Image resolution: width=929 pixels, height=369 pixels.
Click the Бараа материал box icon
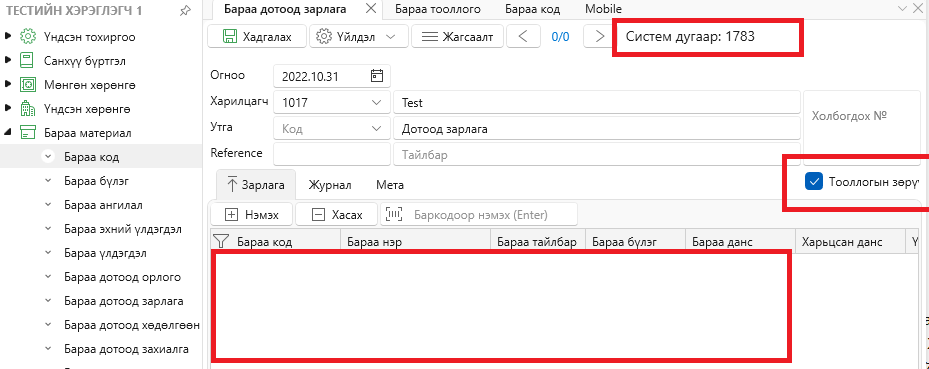[x=28, y=133]
